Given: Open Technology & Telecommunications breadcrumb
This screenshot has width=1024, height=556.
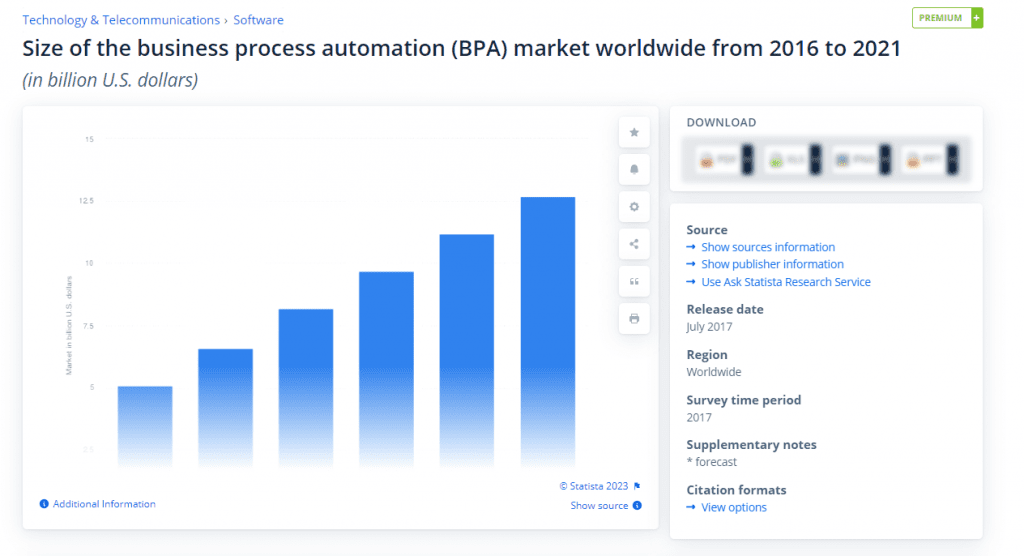Looking at the screenshot, I should click(121, 20).
